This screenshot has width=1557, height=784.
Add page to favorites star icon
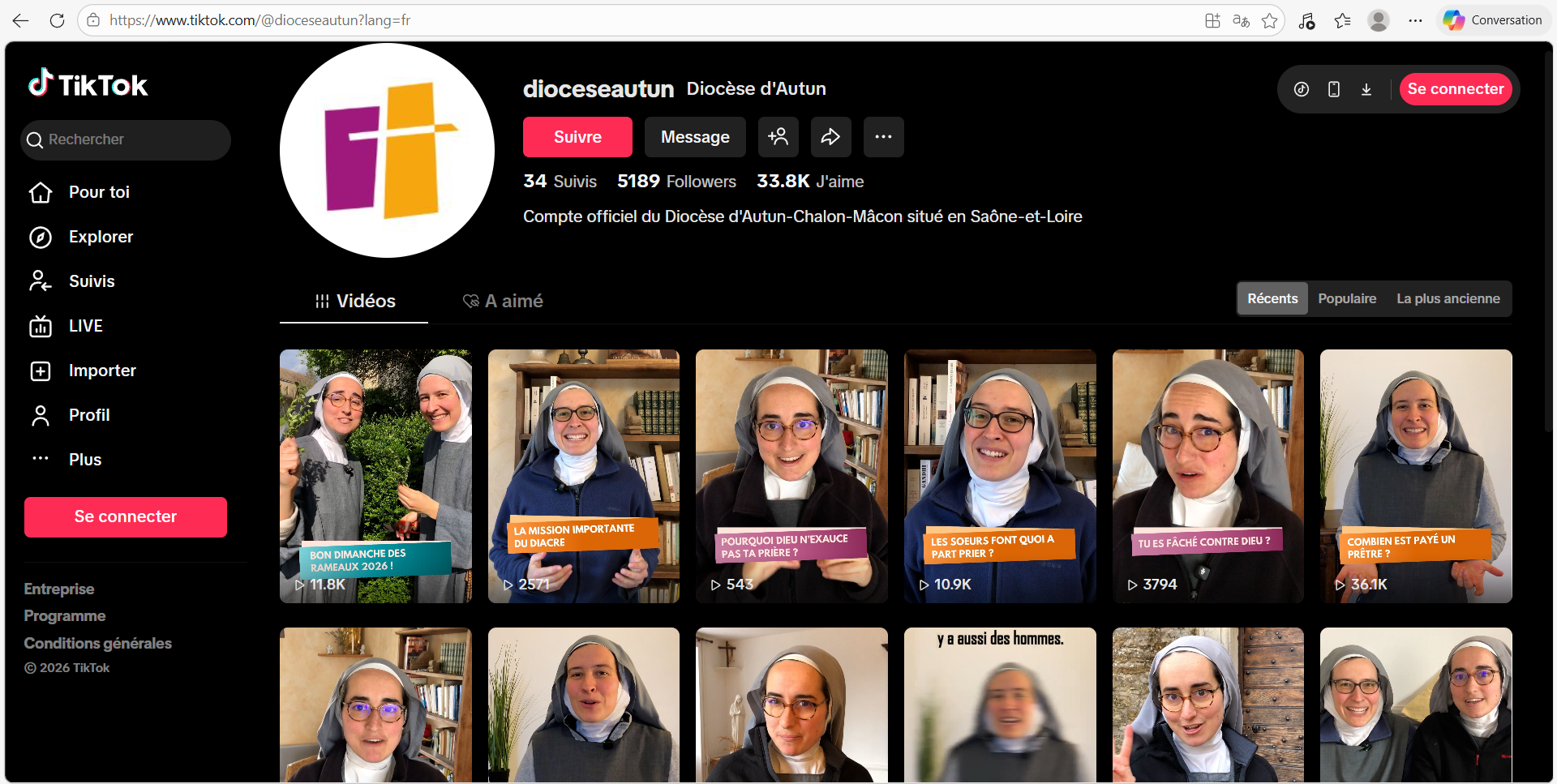[x=1270, y=20]
